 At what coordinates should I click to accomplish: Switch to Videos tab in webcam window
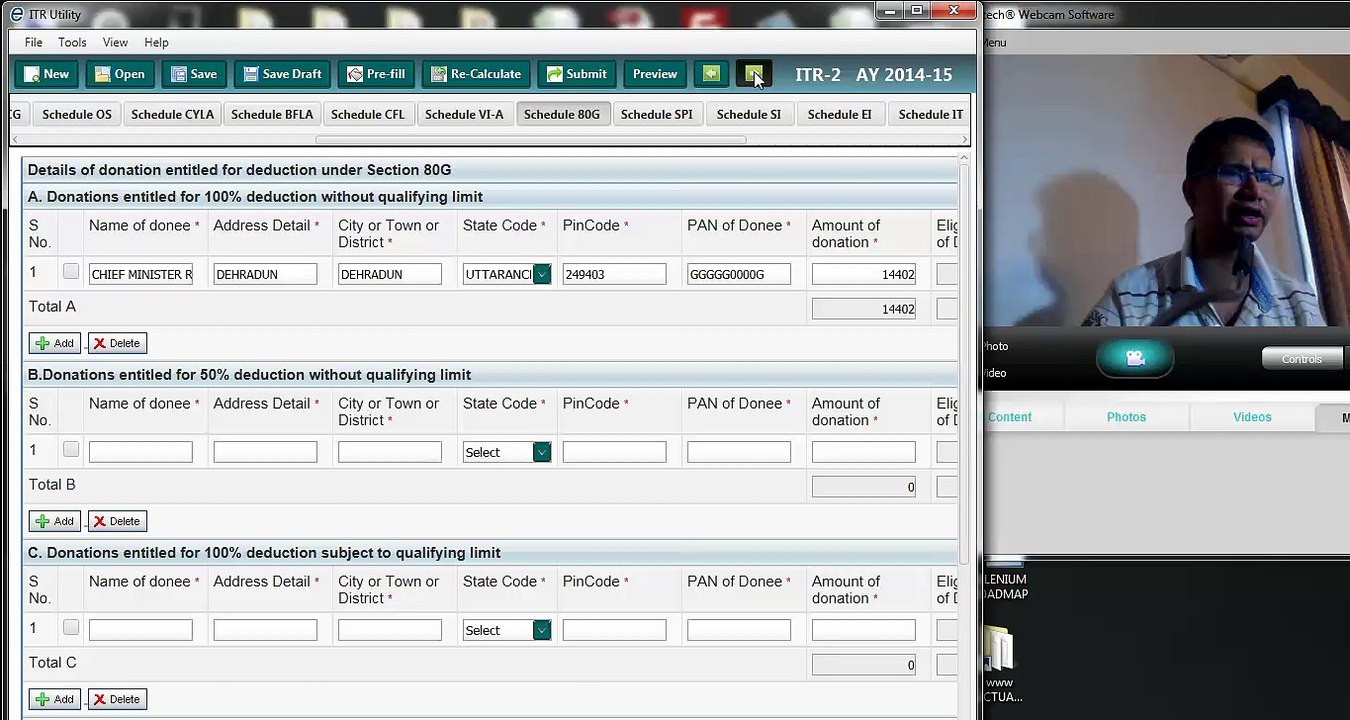tap(1252, 417)
